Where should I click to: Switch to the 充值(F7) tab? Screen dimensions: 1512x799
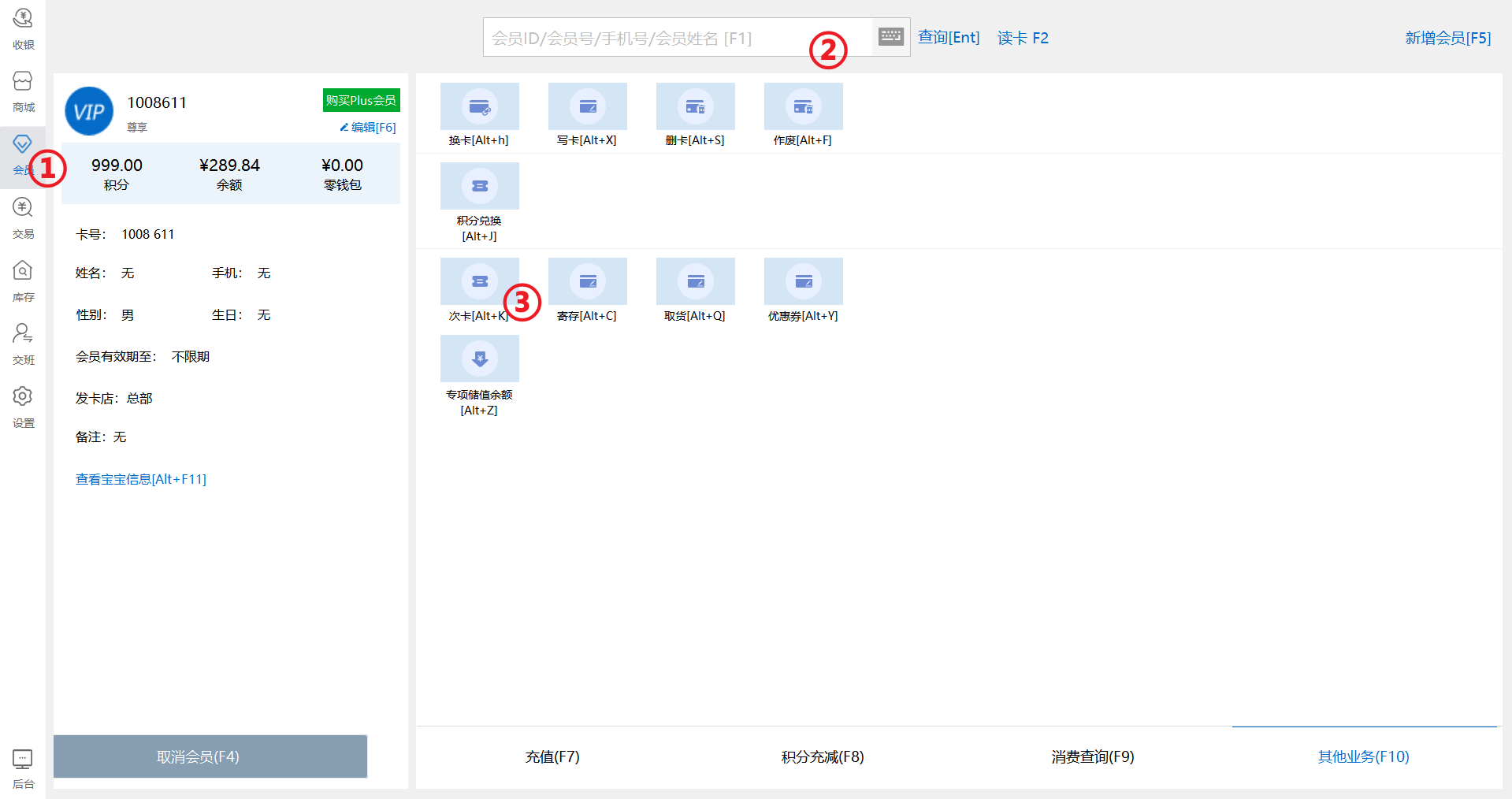click(552, 756)
